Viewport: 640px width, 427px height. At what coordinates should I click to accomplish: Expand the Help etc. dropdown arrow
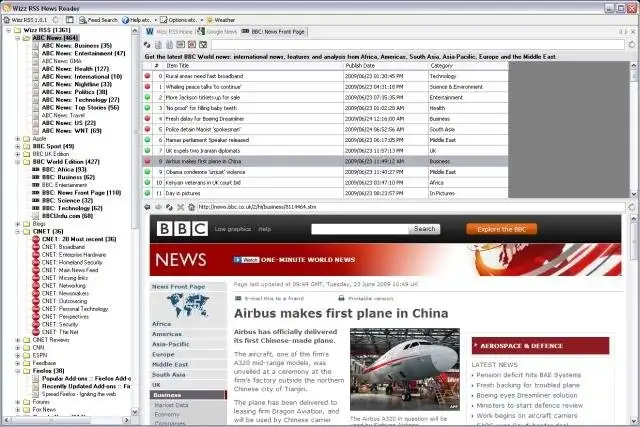pyautogui.click(x=155, y=20)
